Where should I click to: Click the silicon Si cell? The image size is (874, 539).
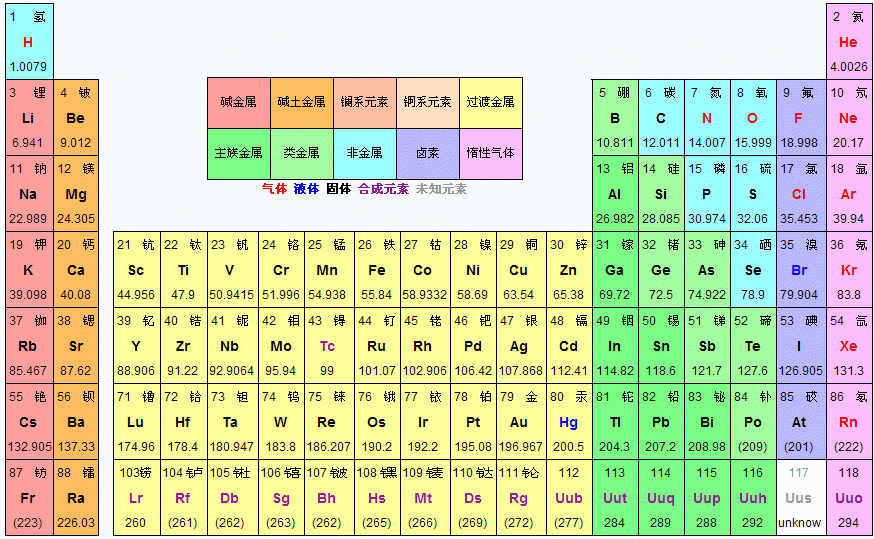tap(661, 193)
